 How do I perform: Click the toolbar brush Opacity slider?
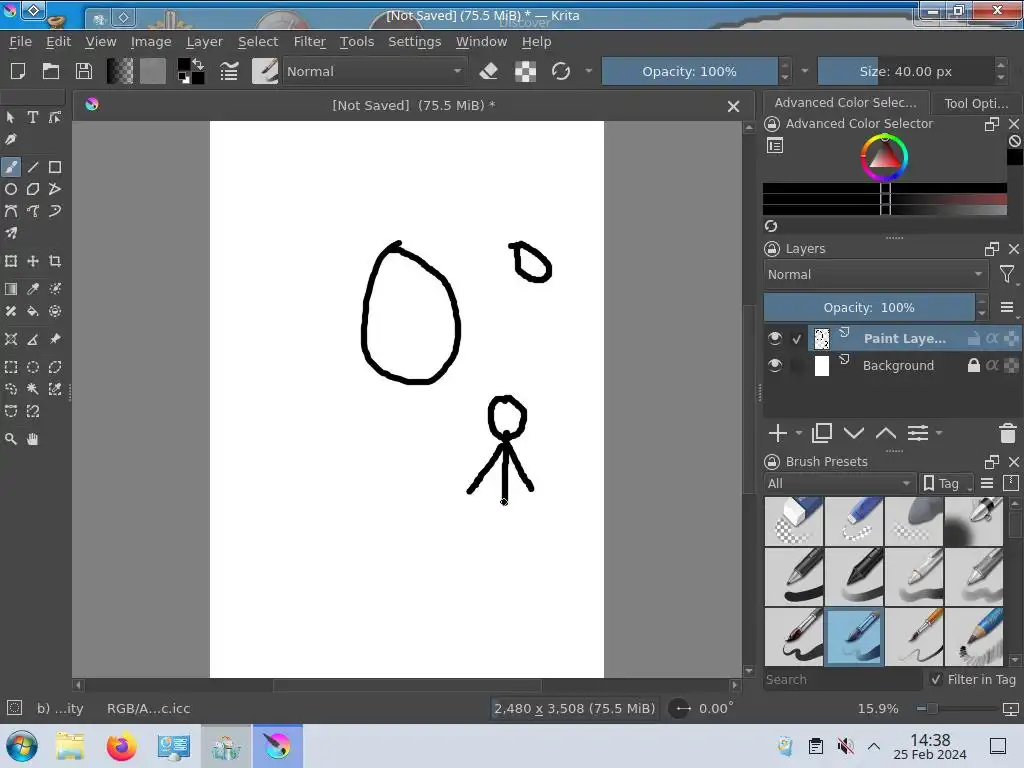tap(689, 71)
